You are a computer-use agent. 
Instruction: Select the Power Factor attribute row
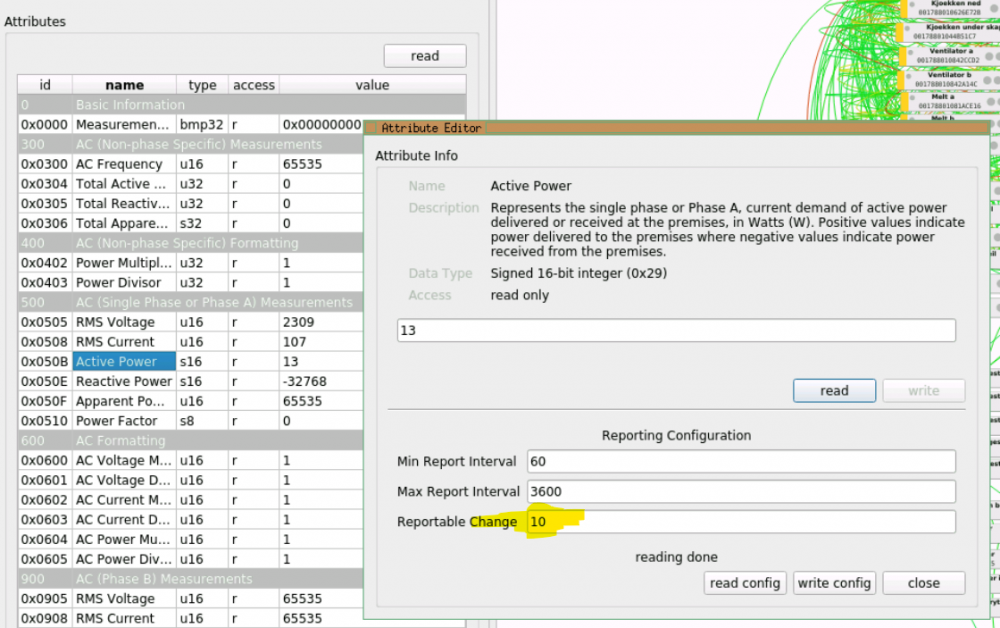click(x=116, y=421)
